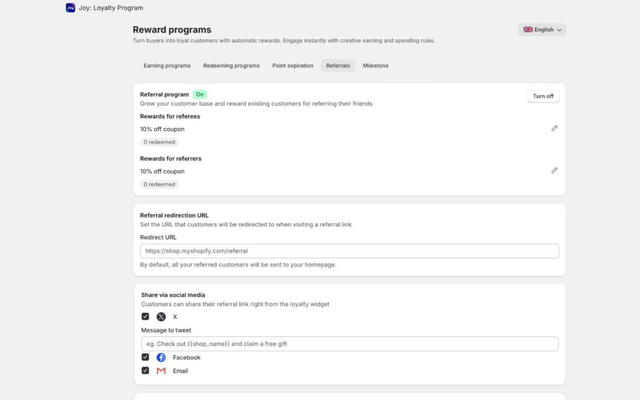Uncheck the Facebook sharing checkbox
The image size is (640, 400).
(x=145, y=357)
